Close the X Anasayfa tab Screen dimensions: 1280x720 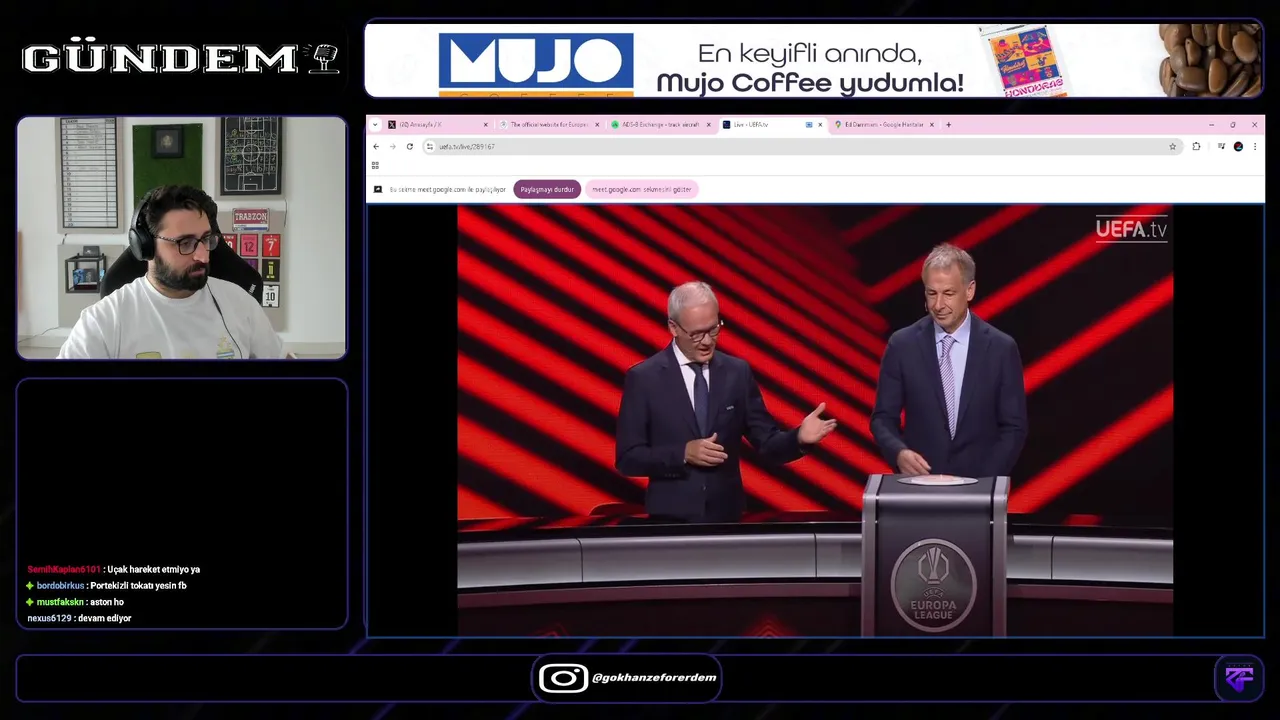pos(486,125)
